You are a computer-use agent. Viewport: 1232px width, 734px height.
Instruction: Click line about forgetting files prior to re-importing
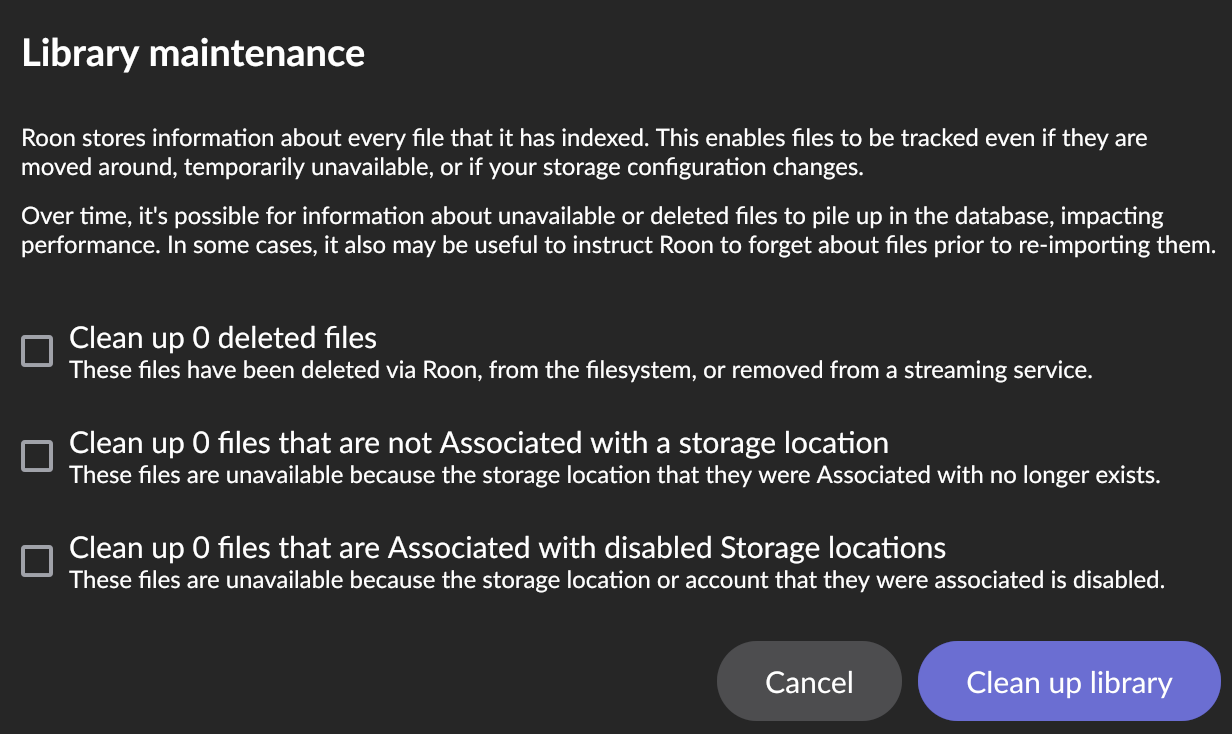pos(617,245)
